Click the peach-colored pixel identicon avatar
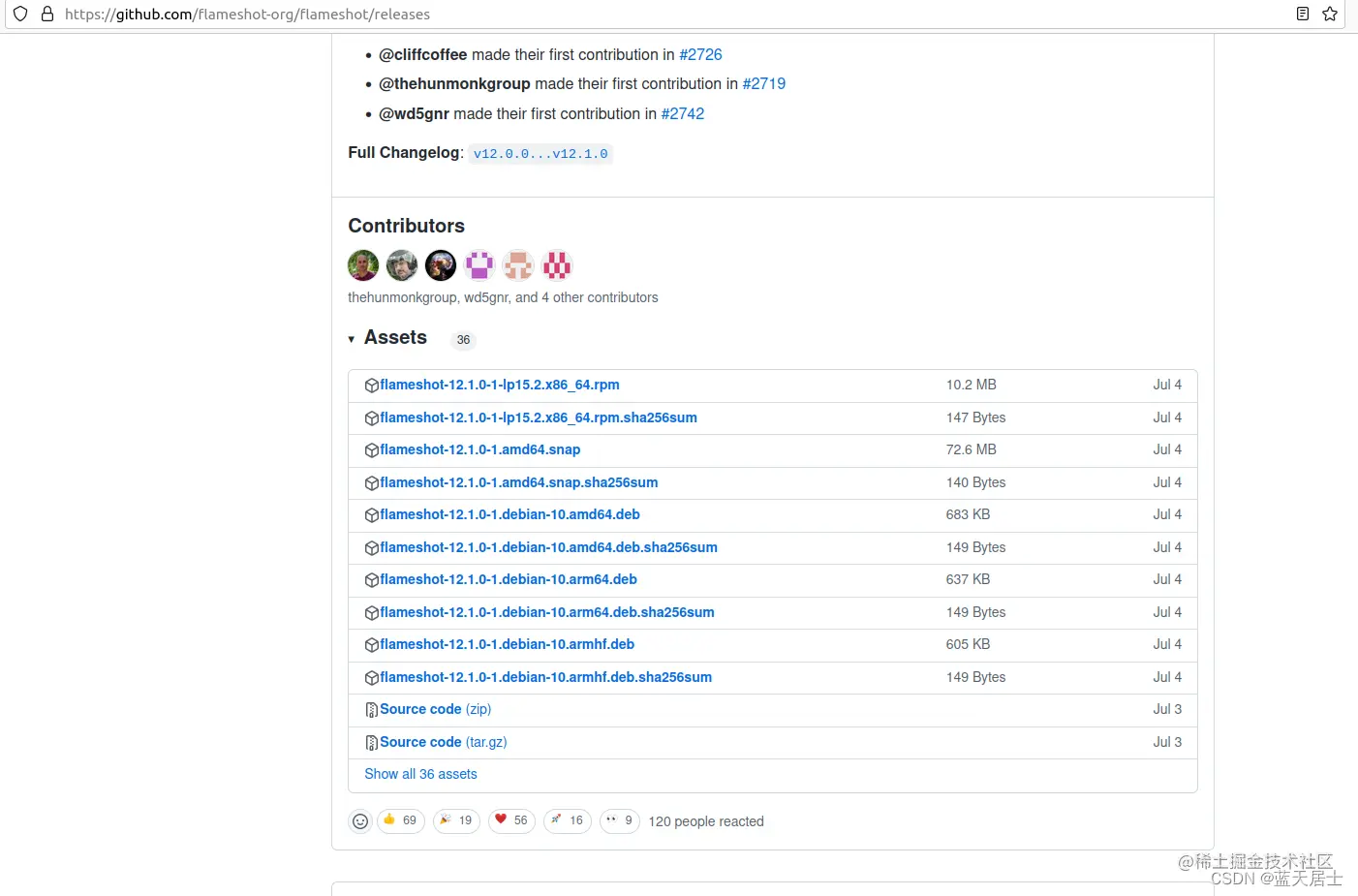1358x896 pixels. (x=518, y=265)
